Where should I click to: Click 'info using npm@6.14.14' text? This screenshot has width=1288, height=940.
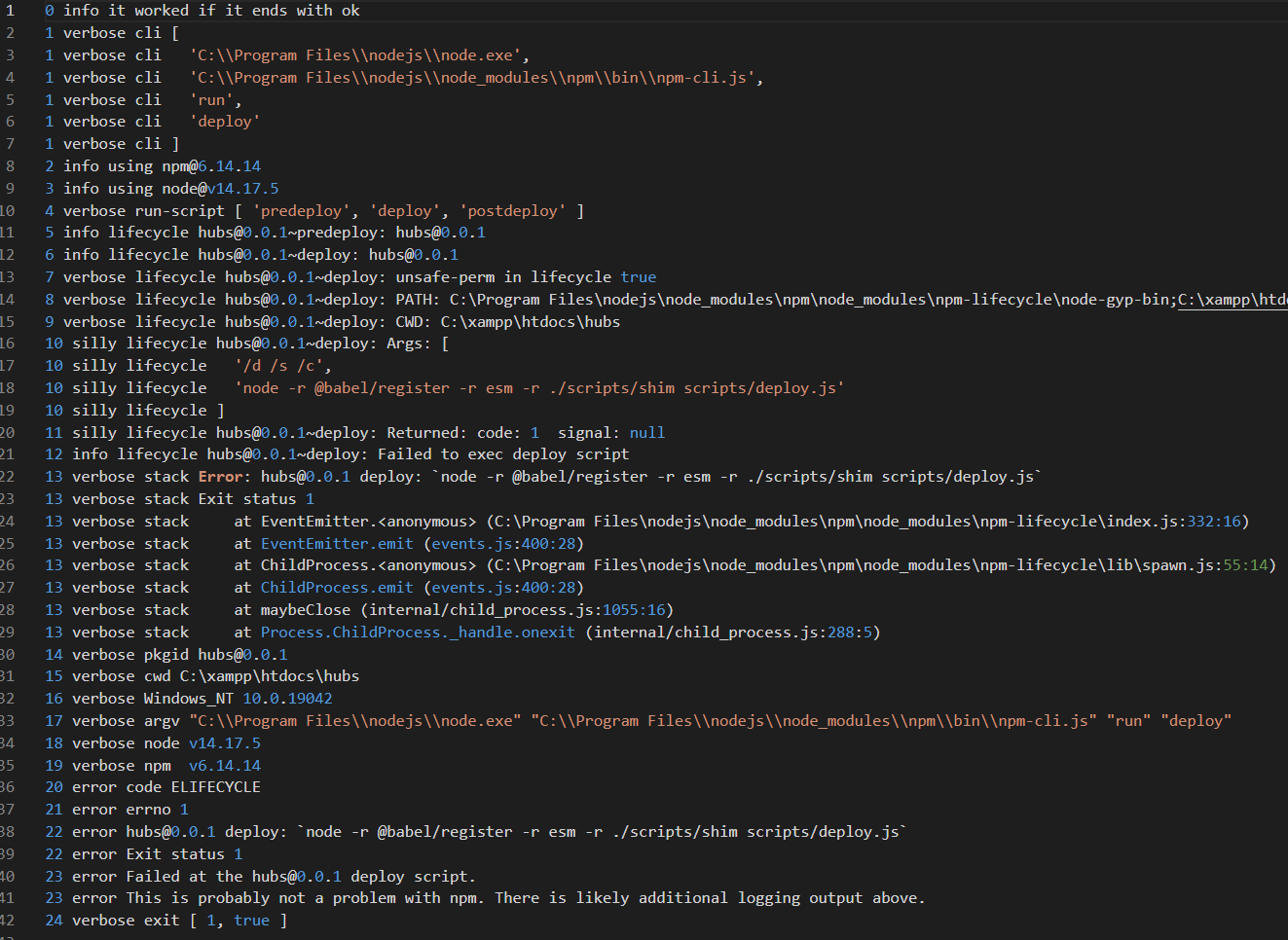click(x=162, y=166)
